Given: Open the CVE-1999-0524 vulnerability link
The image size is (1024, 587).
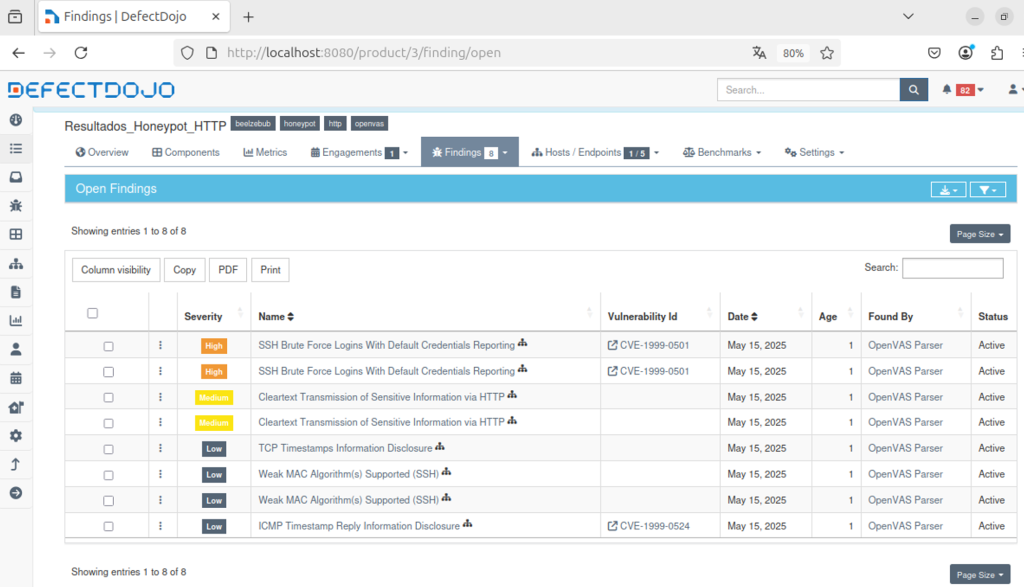Looking at the screenshot, I should [x=654, y=526].
